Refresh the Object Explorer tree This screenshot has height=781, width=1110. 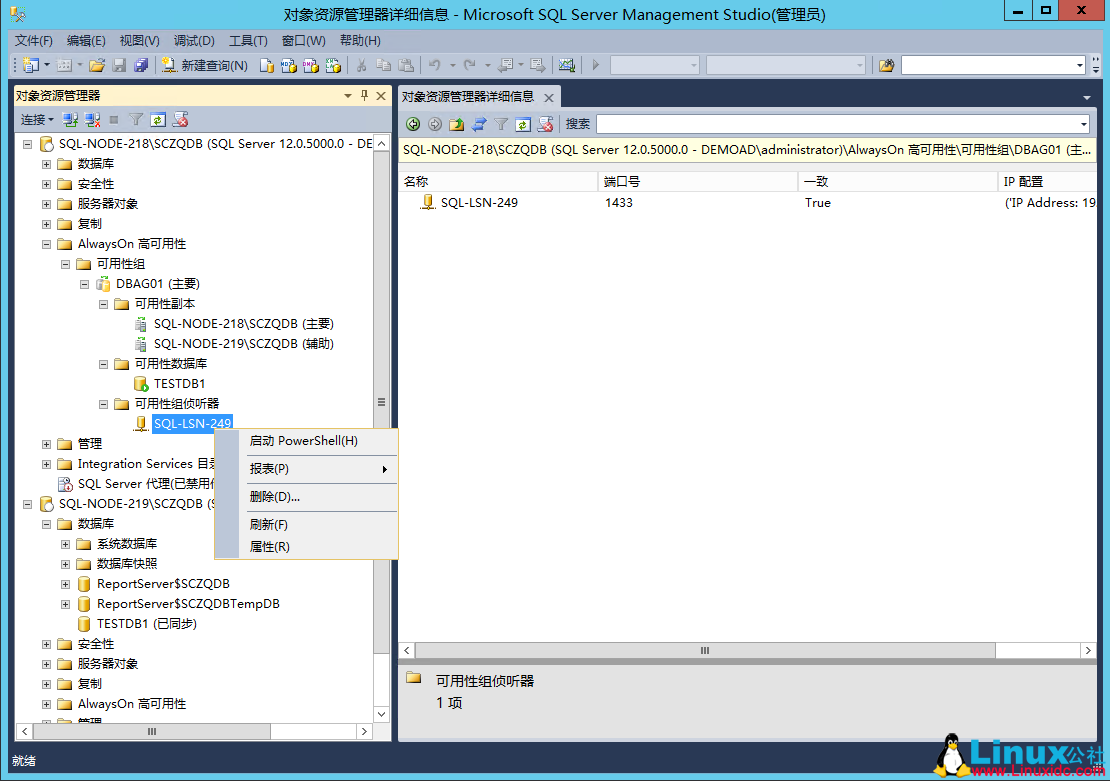click(x=158, y=119)
